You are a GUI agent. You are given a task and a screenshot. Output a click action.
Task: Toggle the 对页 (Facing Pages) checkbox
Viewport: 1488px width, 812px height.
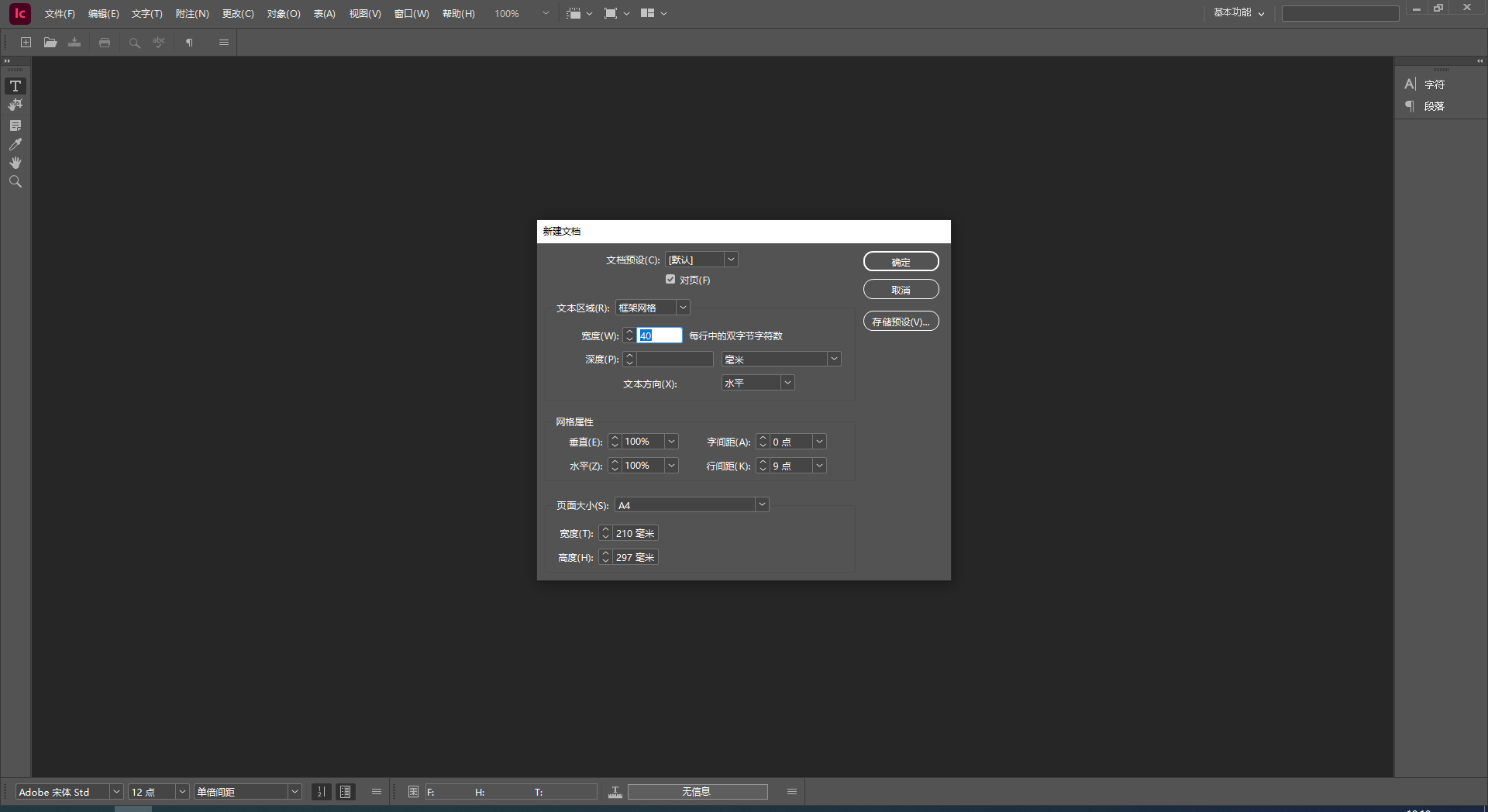coord(670,280)
